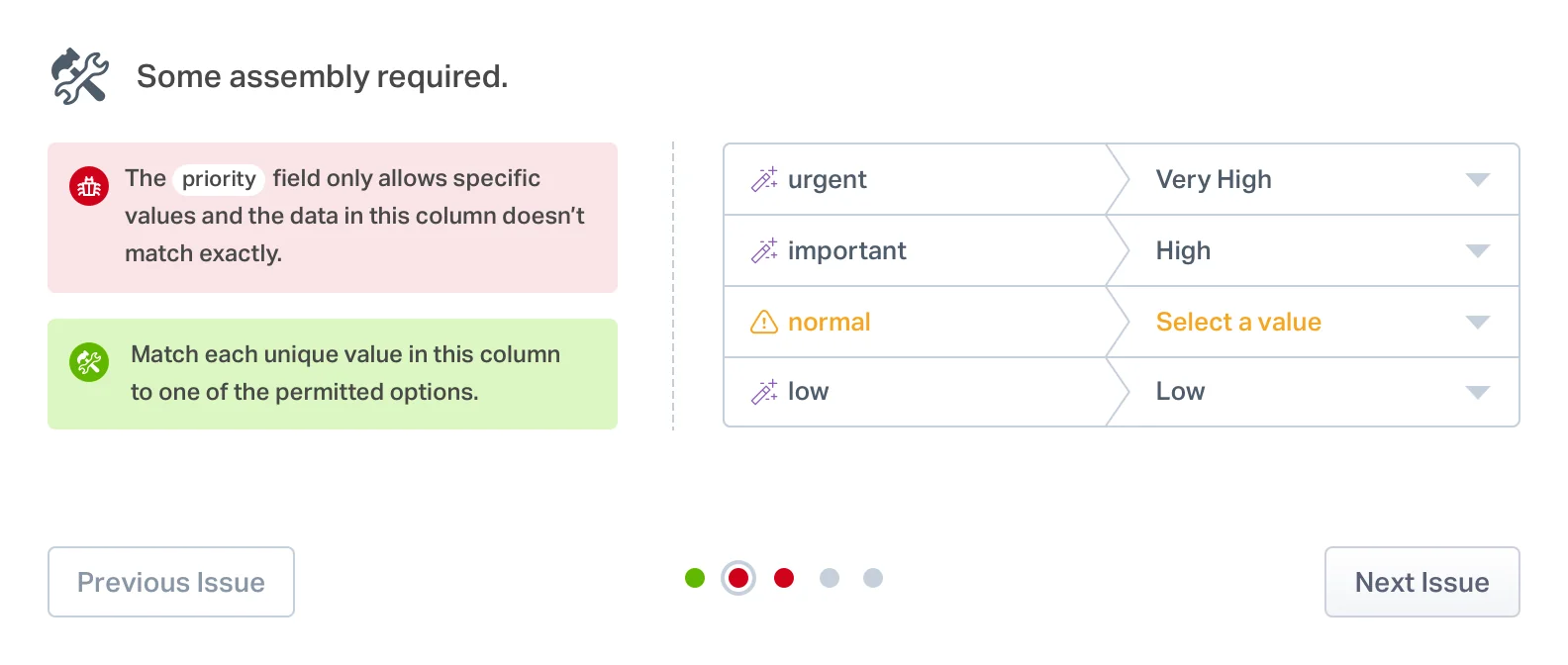This screenshot has height=665, width=1568.
Task: Select the last gray issue dot
Action: click(873, 577)
